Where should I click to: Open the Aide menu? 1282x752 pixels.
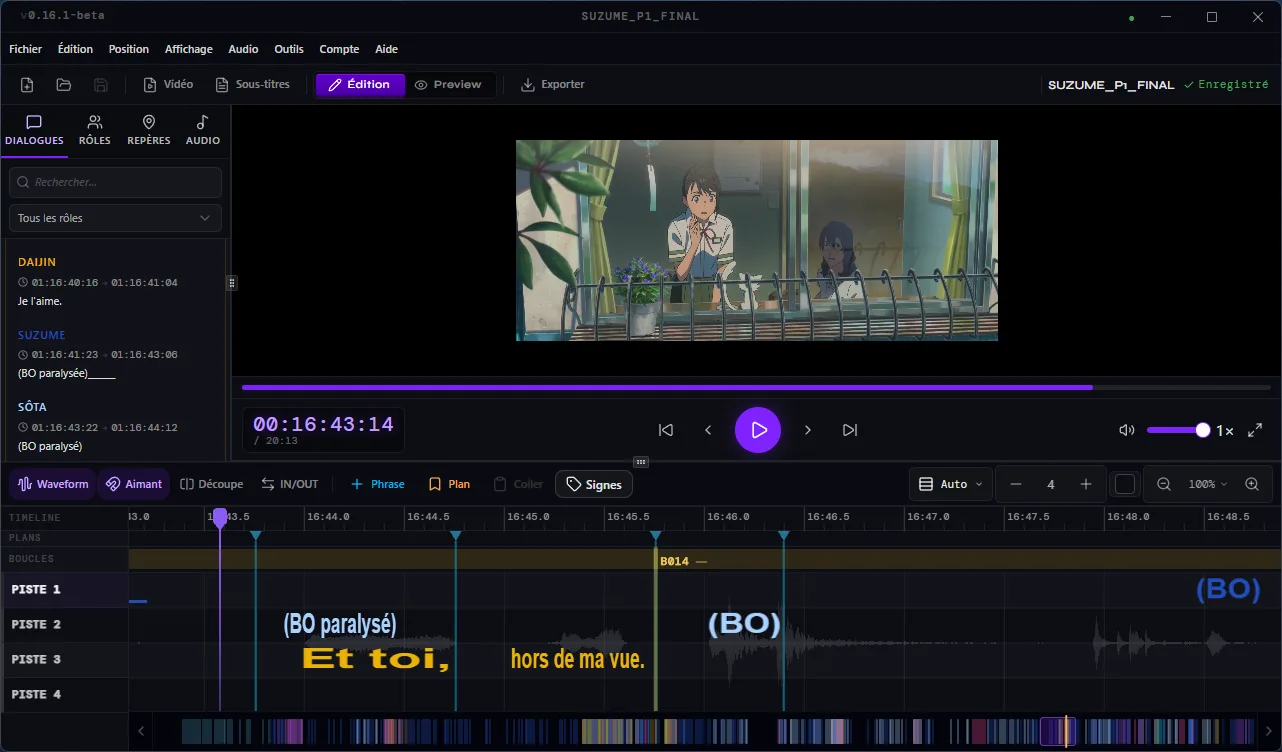pos(386,49)
